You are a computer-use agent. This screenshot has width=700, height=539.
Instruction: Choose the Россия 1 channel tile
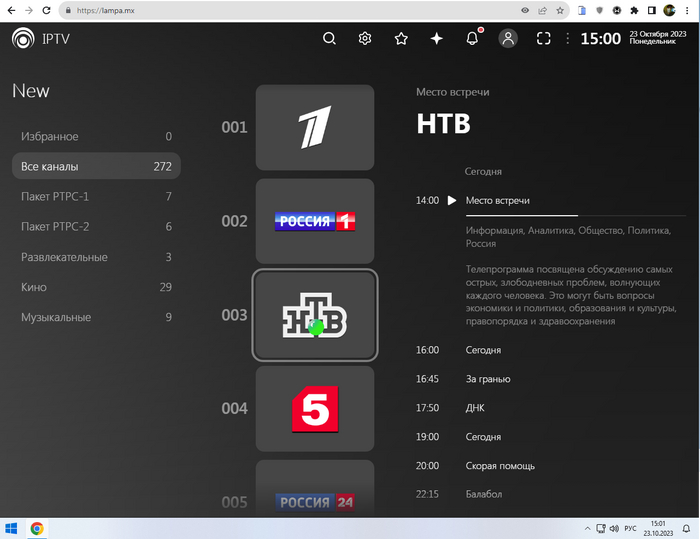pos(315,221)
